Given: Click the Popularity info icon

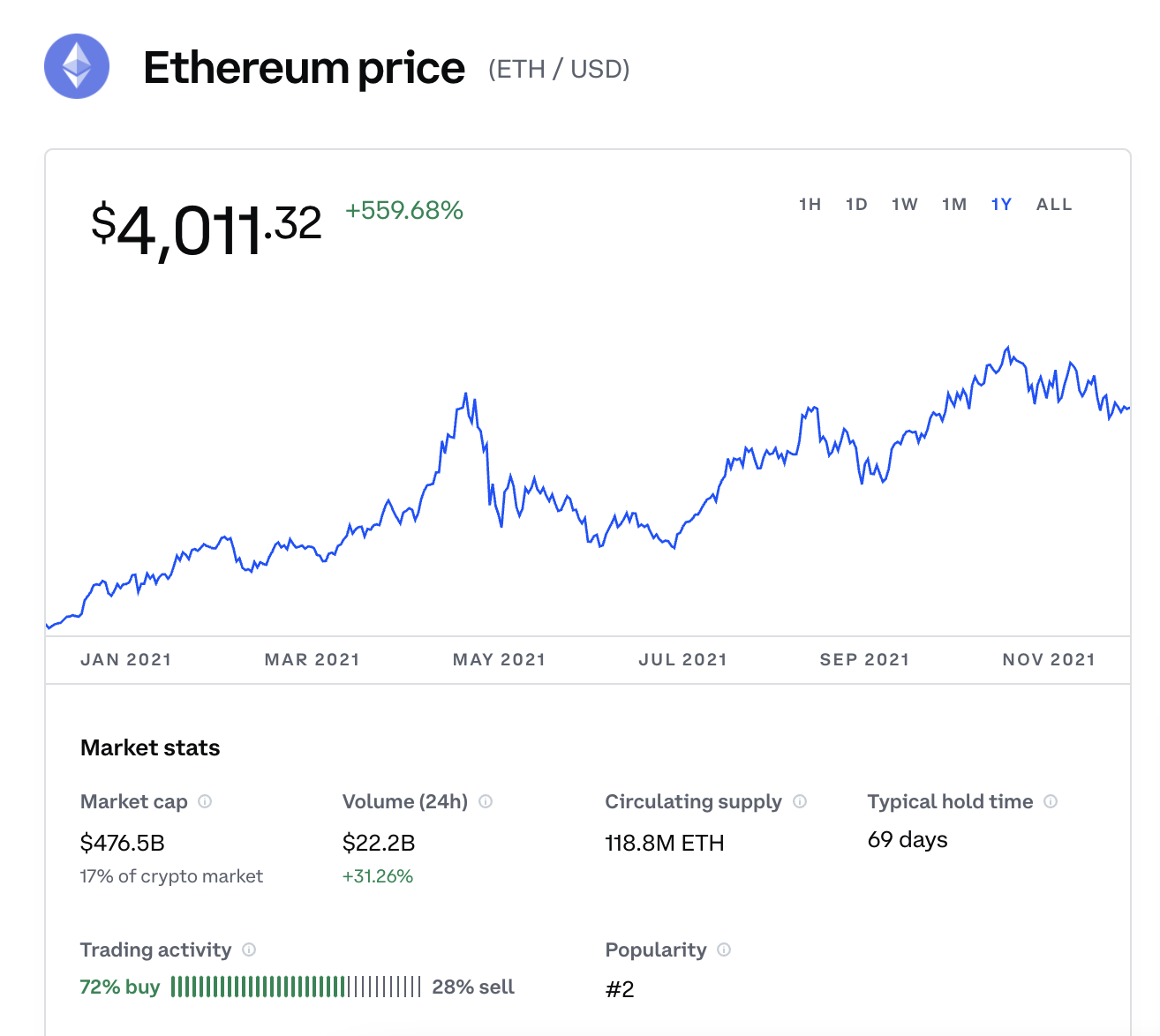Looking at the screenshot, I should point(724,950).
